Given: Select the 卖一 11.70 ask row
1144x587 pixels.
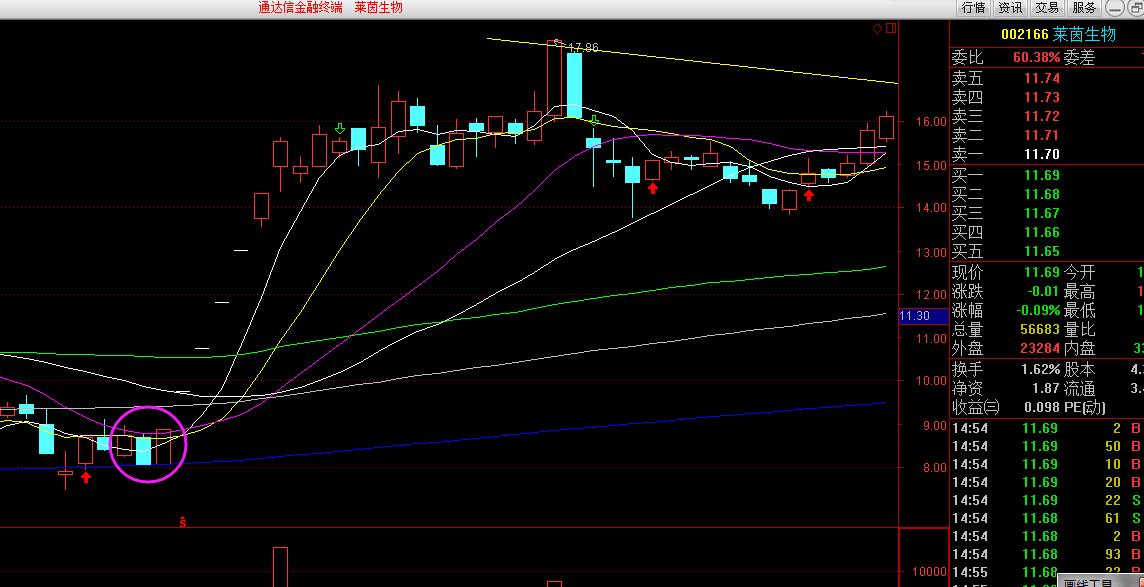Looking at the screenshot, I should pyautogui.click(x=1046, y=154).
